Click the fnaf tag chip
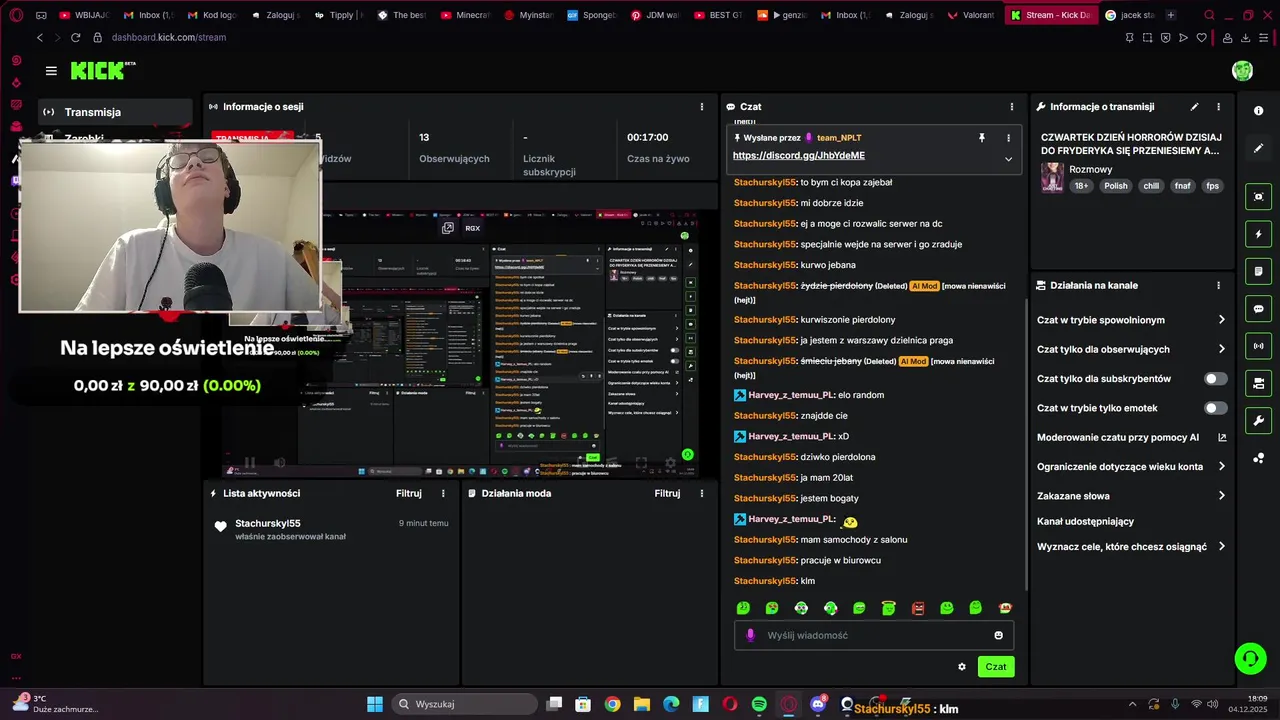 [1182, 186]
